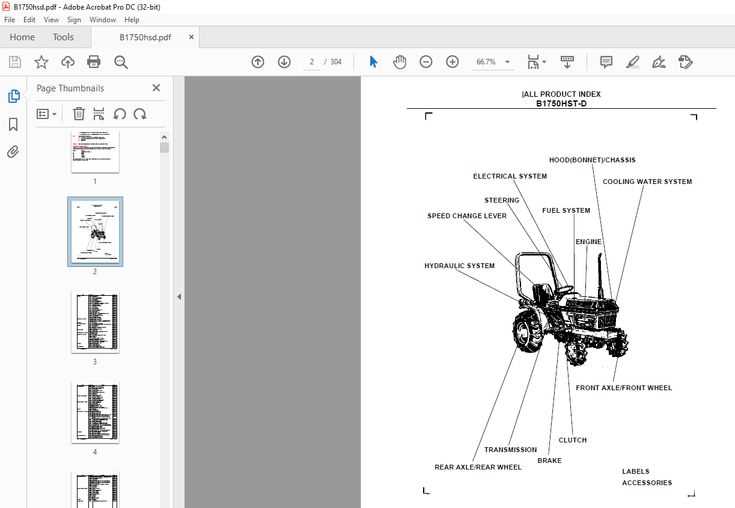Open thumbnails options dropdown menu

pos(46,114)
